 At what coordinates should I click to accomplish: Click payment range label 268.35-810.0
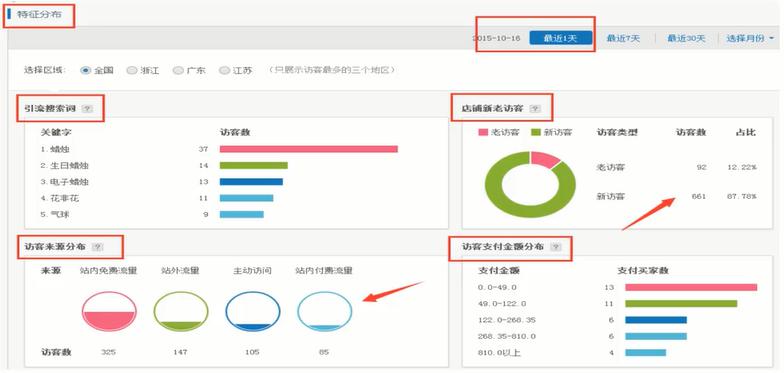(507, 336)
